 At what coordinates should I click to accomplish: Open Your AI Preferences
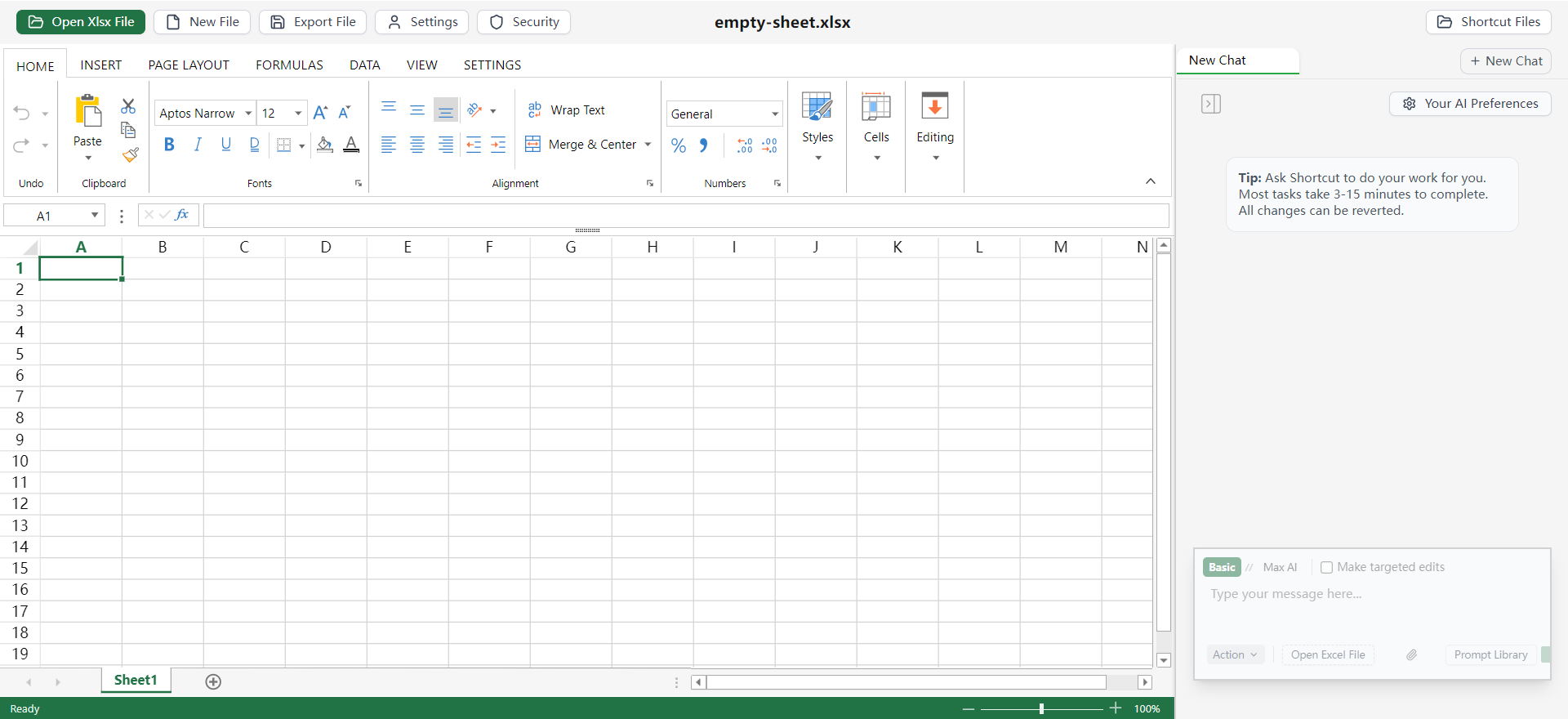[x=1470, y=104]
